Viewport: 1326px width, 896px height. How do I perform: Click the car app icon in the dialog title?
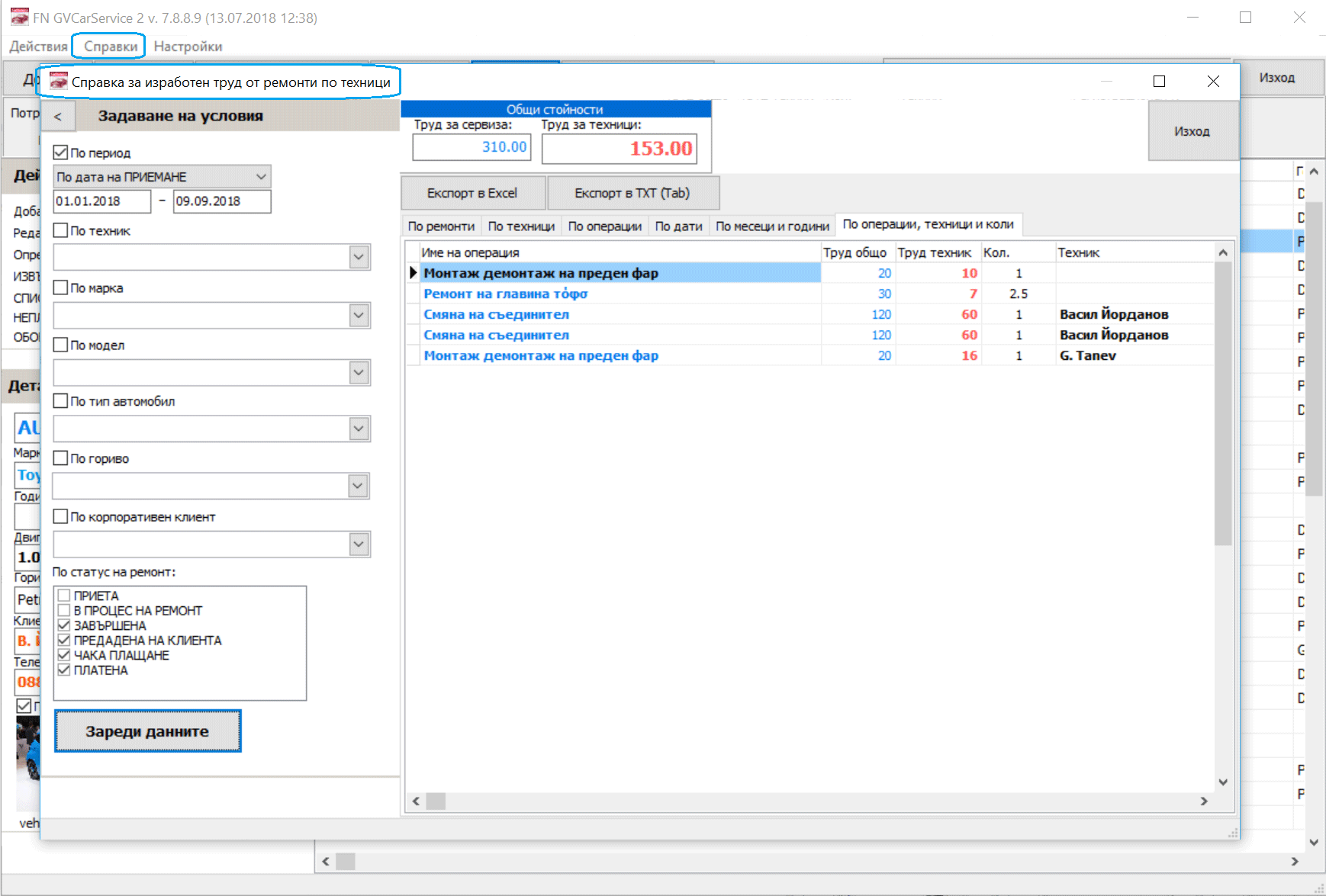tap(59, 82)
